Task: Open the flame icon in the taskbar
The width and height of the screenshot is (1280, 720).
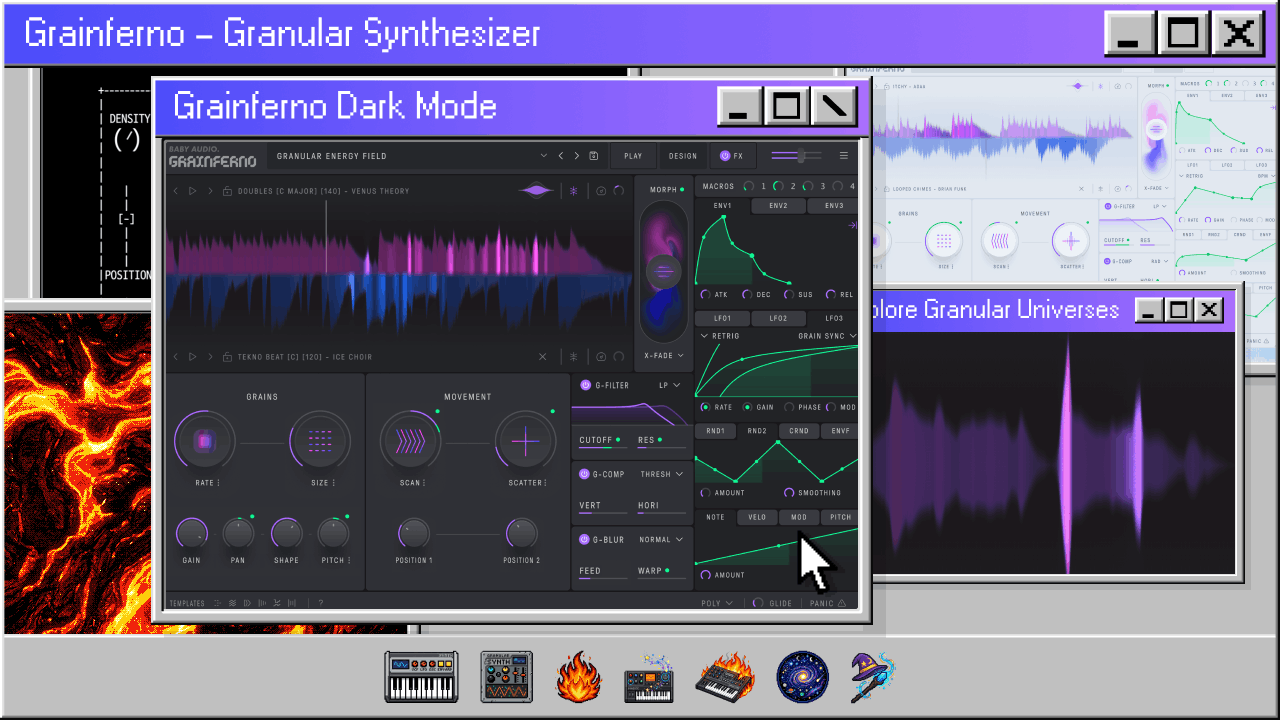Action: pos(579,677)
